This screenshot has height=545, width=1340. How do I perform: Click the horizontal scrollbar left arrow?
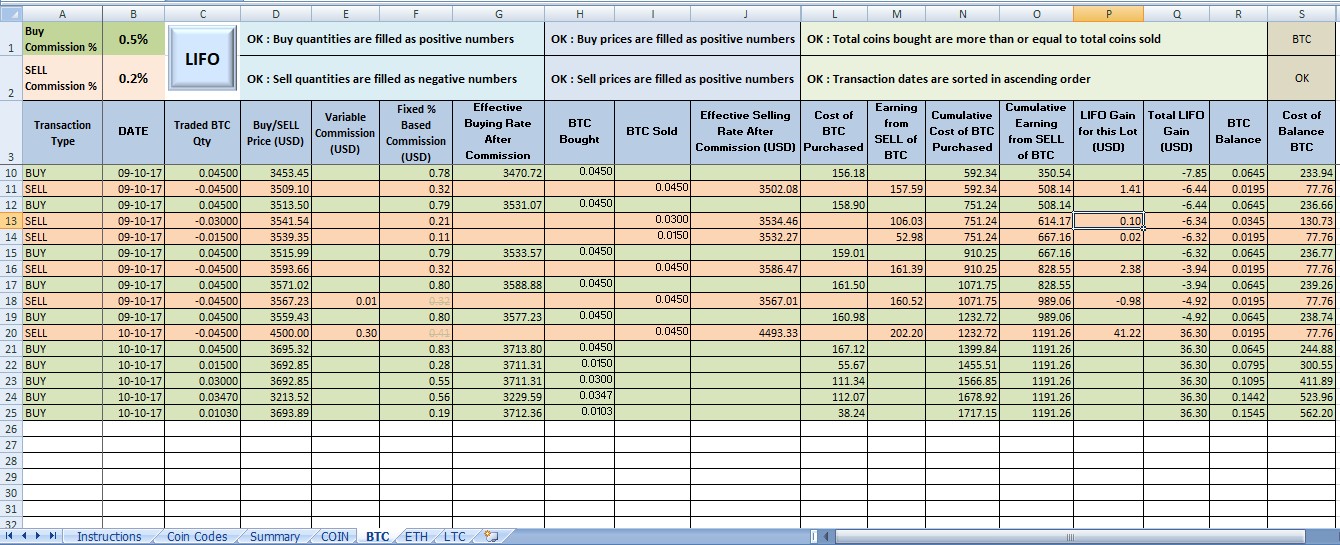point(825,537)
